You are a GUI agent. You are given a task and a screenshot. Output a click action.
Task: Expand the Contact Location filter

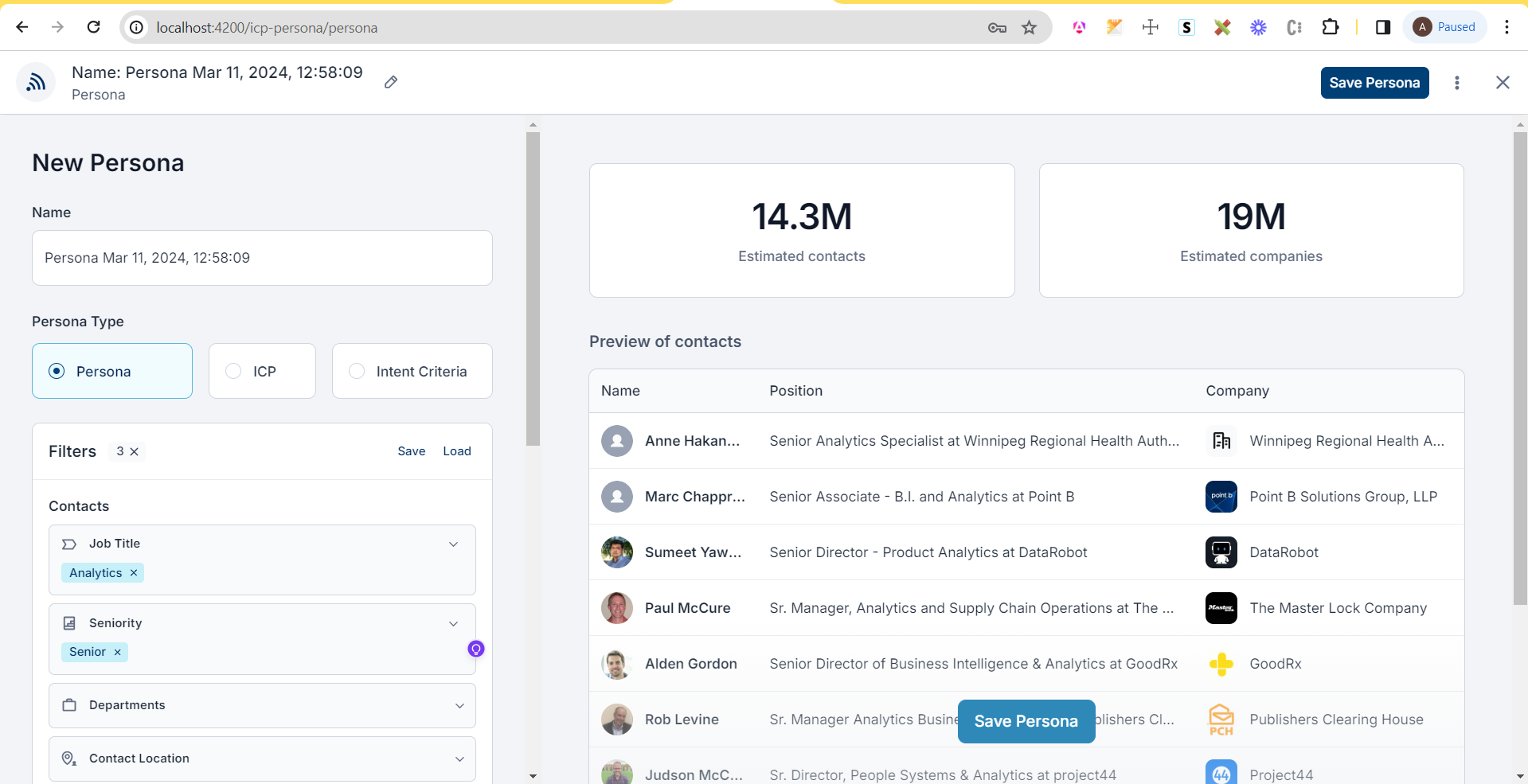(459, 759)
